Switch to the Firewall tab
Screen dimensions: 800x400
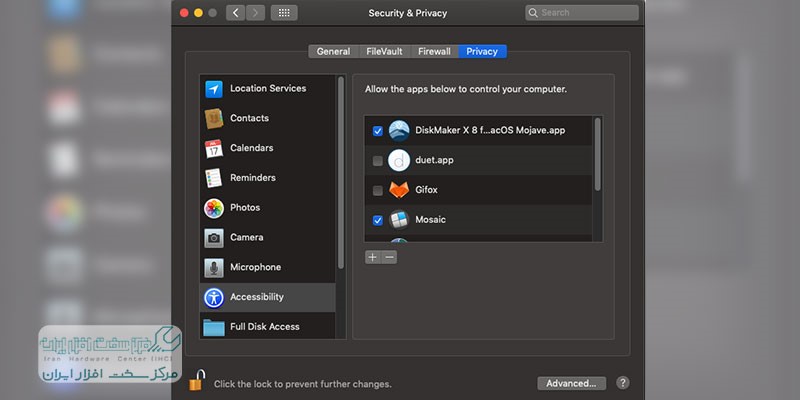pyautogui.click(x=434, y=52)
